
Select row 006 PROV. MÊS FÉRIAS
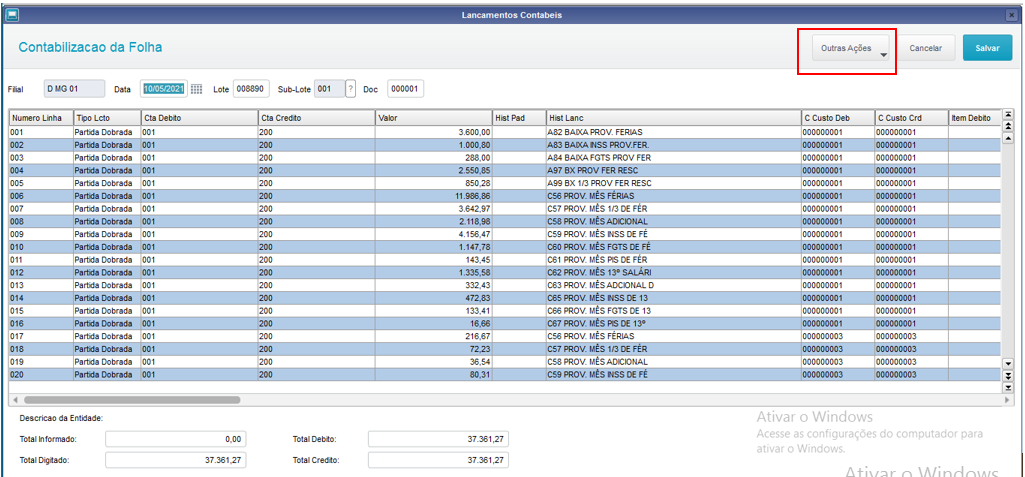(504, 196)
